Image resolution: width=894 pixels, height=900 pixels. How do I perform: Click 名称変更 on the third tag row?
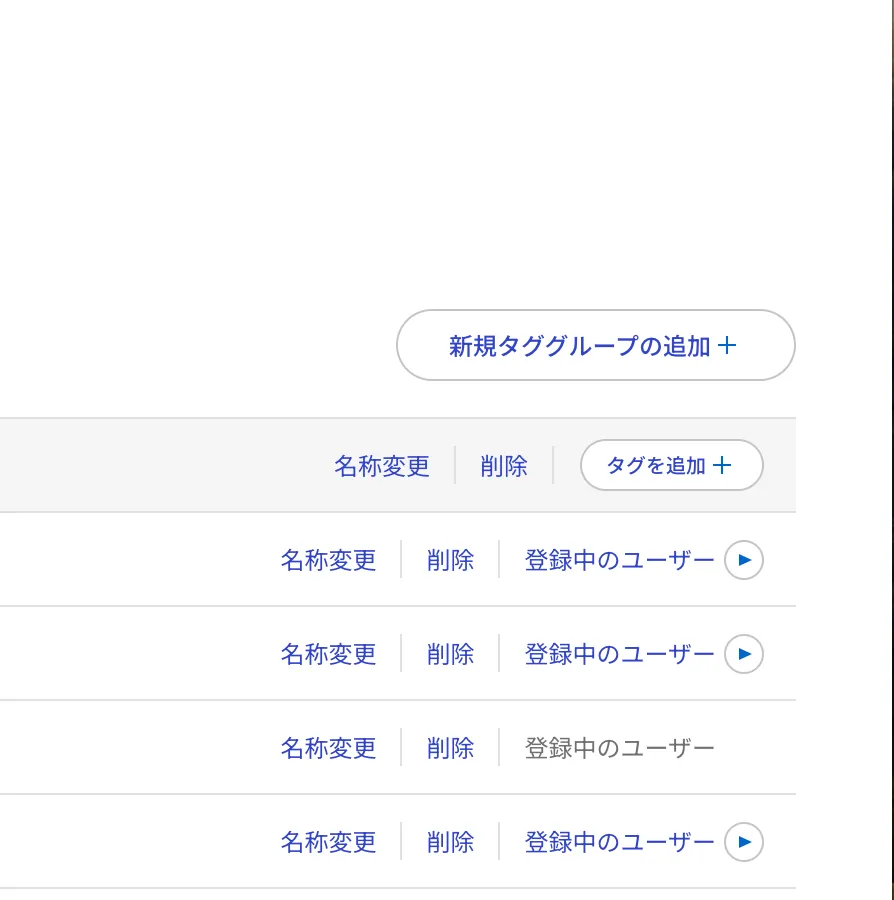328,748
